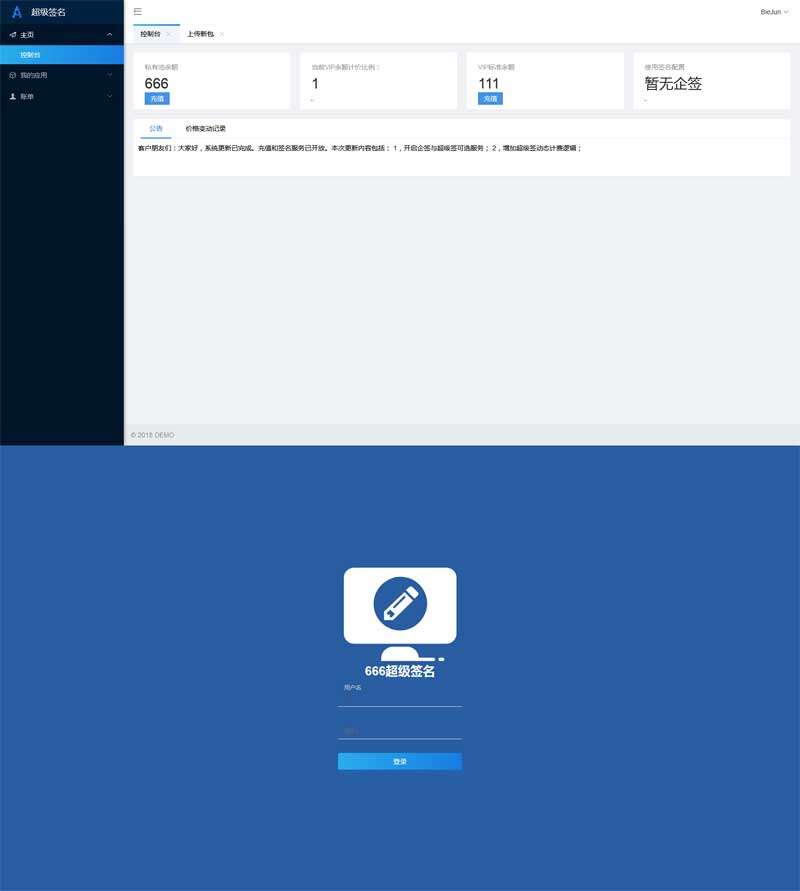Switch to the 价格变动记录 tab
The width and height of the screenshot is (800, 891).
pos(205,129)
